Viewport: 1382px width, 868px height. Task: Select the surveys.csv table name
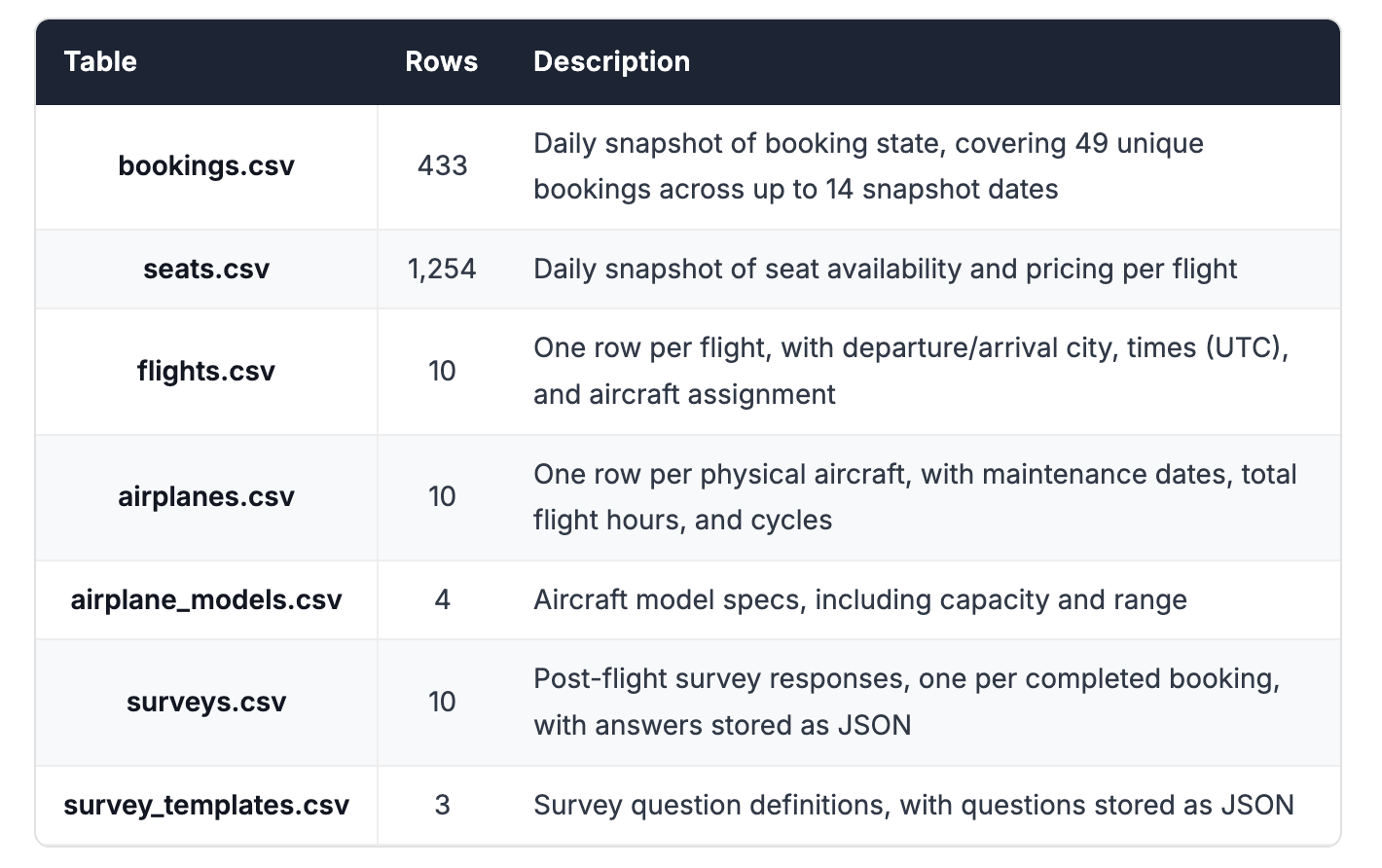206,702
